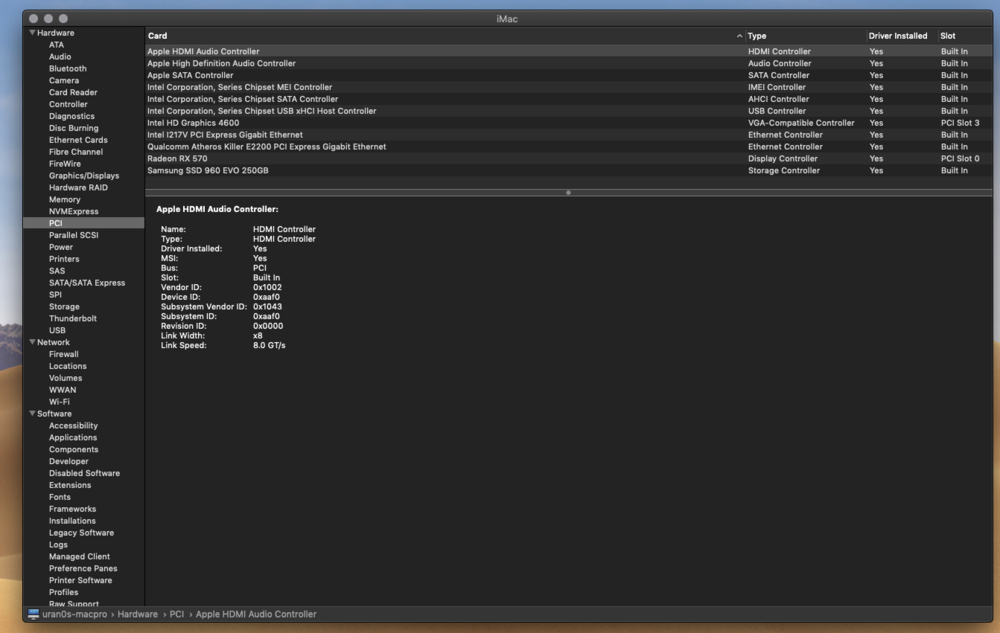Screen dimensions: 1000x633
Task: Select Memory in the sidebar
Action: pos(64,199)
